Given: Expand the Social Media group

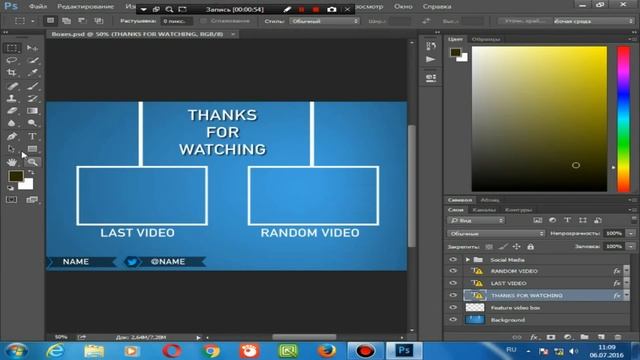Looking at the screenshot, I should (468, 260).
